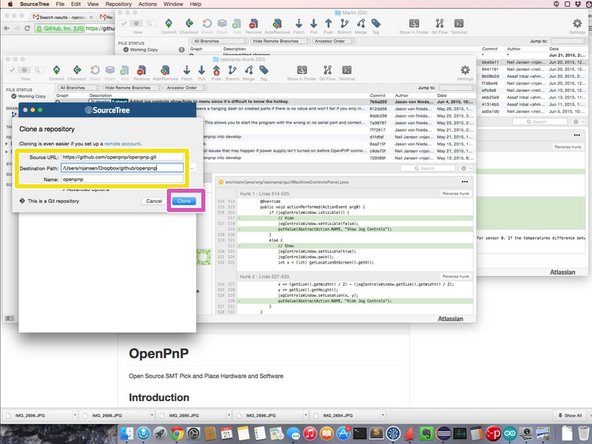Open the Edit menu
Viewport: 592px width, 444px height.
(76, 4)
